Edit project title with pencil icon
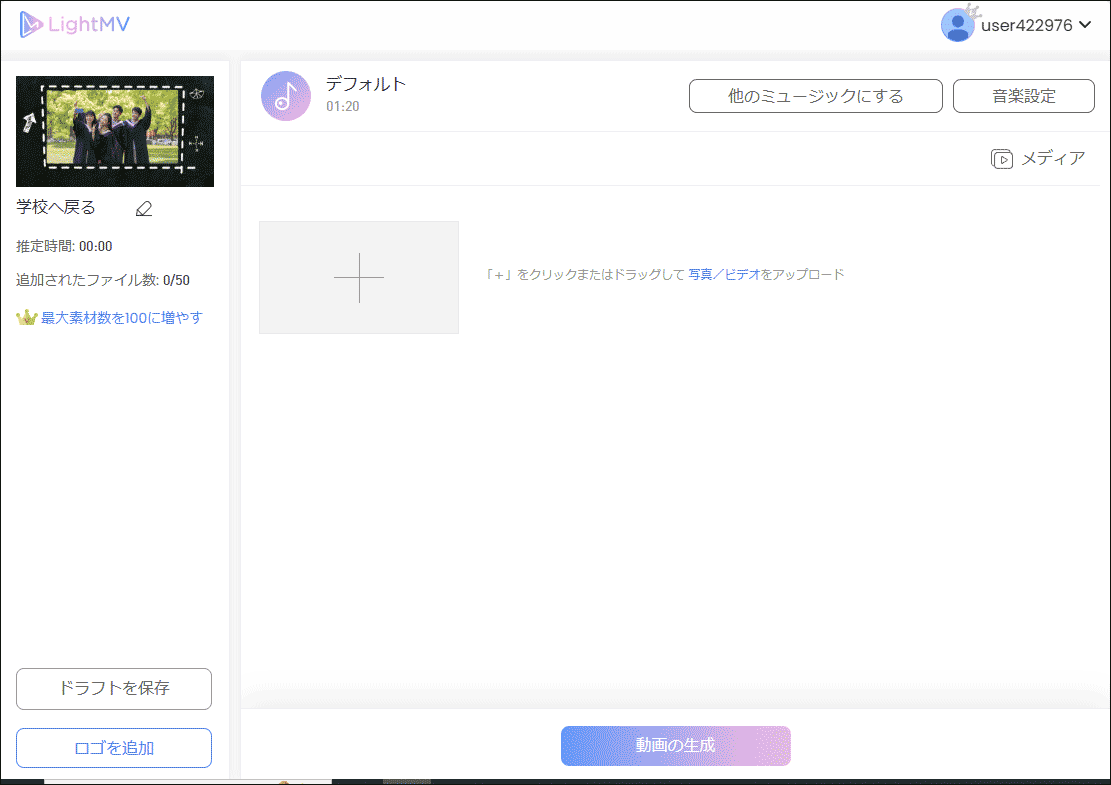This screenshot has width=1111, height=785. coord(144,208)
